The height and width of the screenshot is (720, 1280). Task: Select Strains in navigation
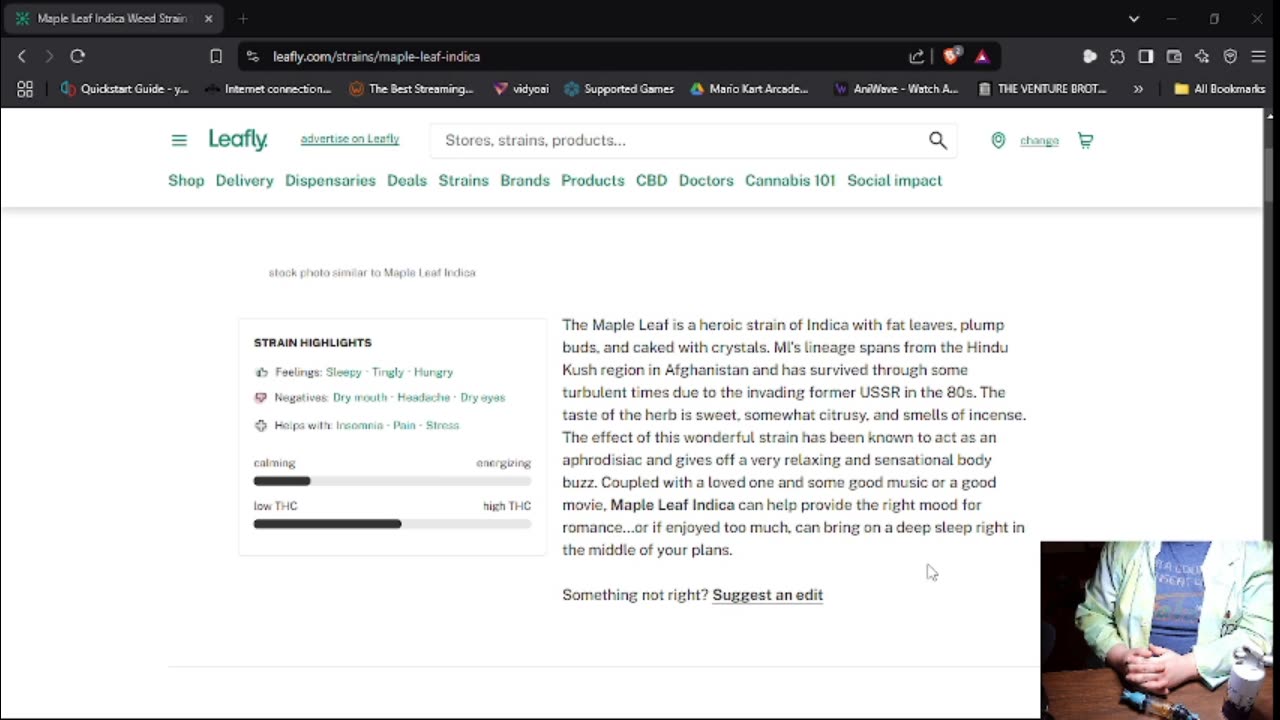coord(463,180)
